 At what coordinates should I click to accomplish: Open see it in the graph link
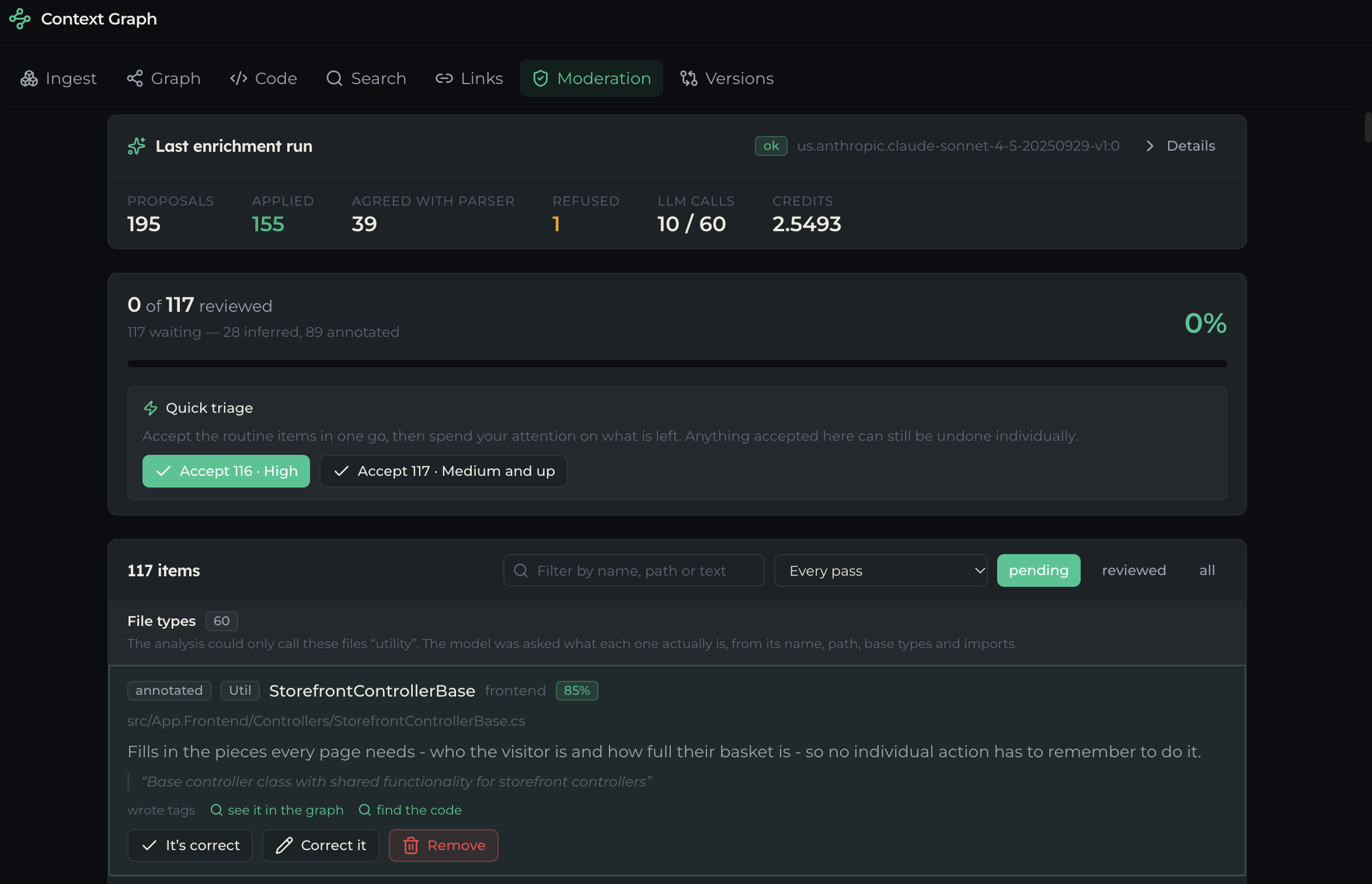click(x=277, y=810)
